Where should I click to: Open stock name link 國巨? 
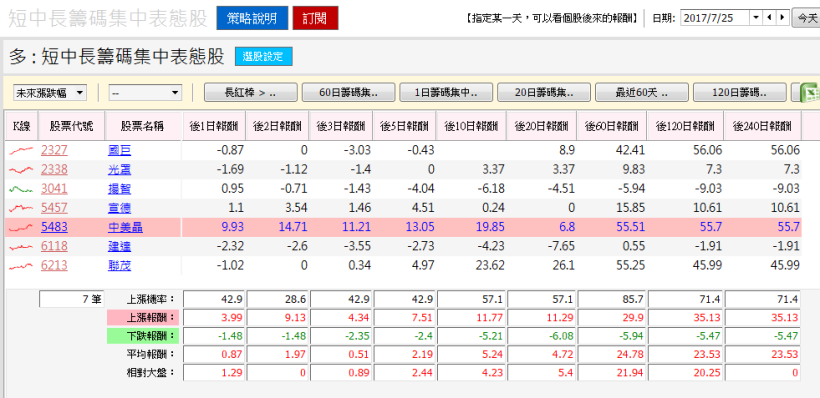click(119, 151)
